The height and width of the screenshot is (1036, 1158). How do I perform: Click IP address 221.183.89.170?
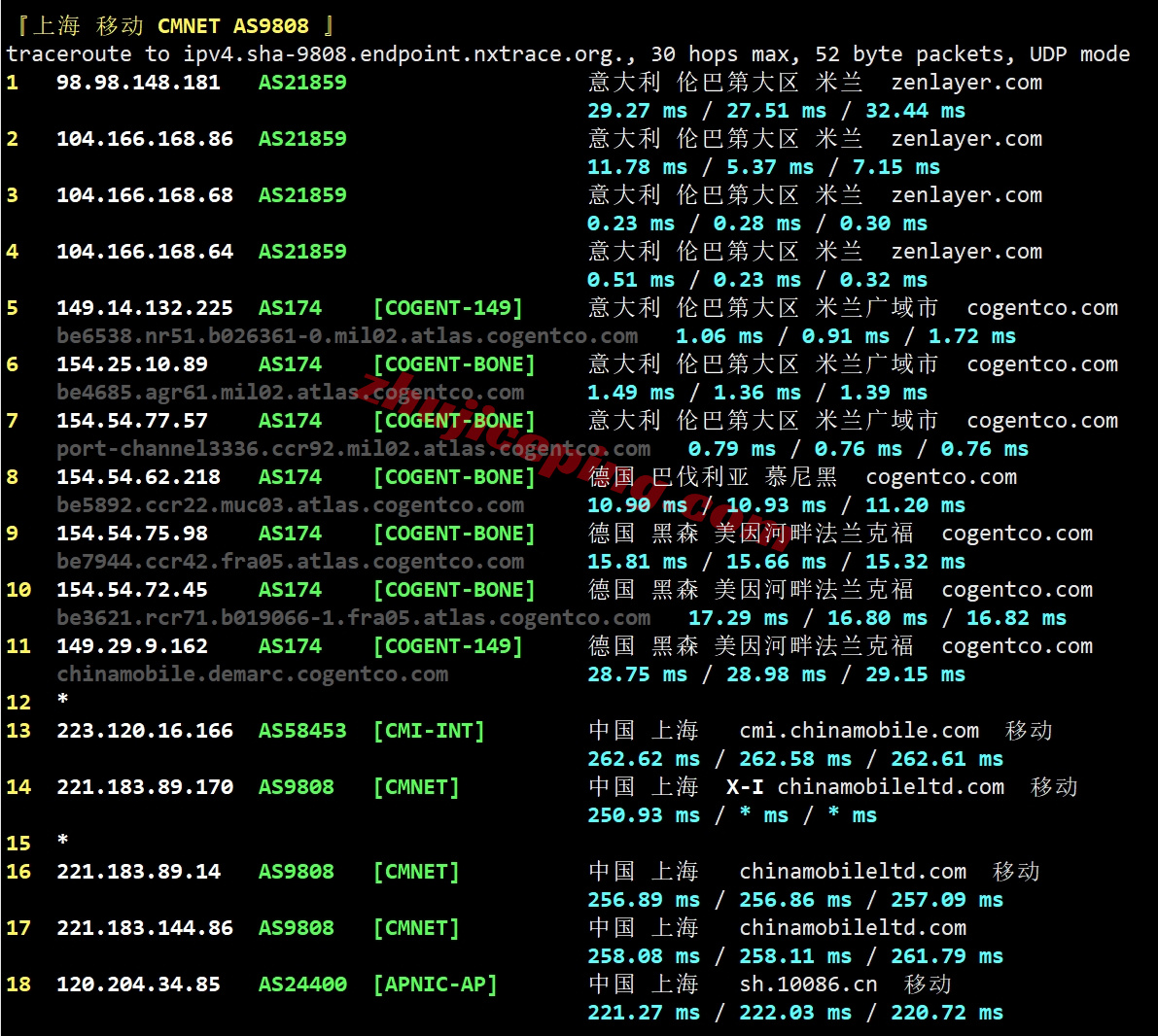145,787
